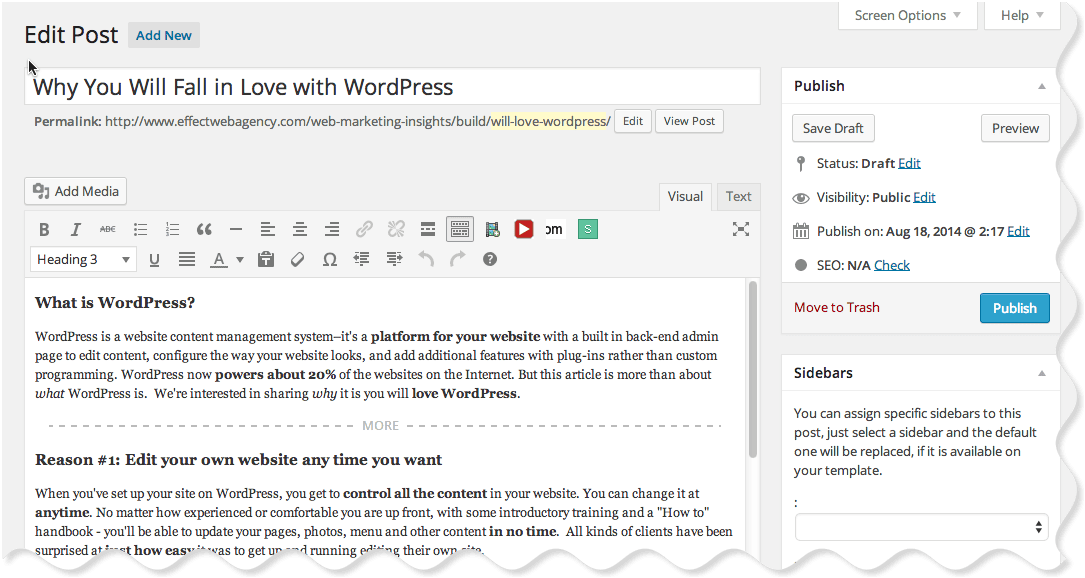Screen dimensions: 1085x578
Task: Switch to the Text editor tab
Action: pyautogui.click(x=738, y=197)
